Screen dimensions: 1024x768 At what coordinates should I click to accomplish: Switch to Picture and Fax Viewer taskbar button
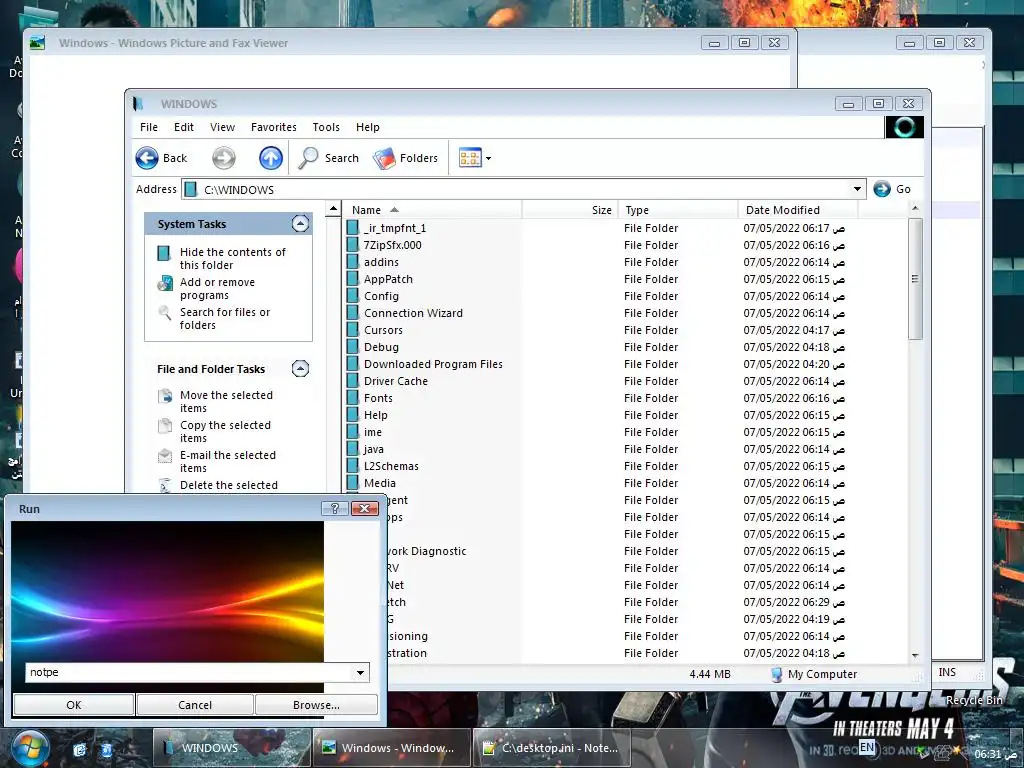click(x=392, y=748)
